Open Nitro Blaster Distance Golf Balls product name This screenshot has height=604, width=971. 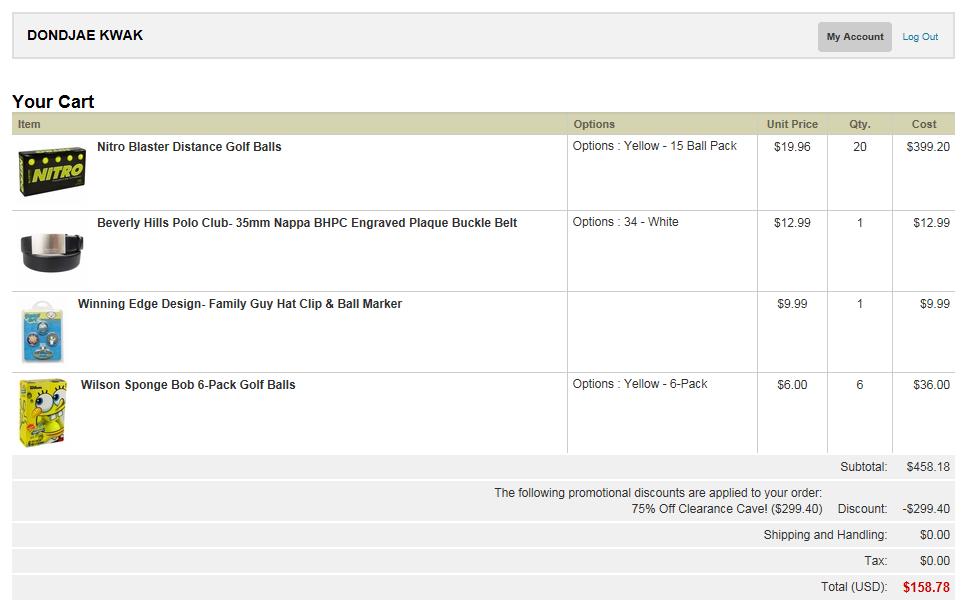point(189,147)
